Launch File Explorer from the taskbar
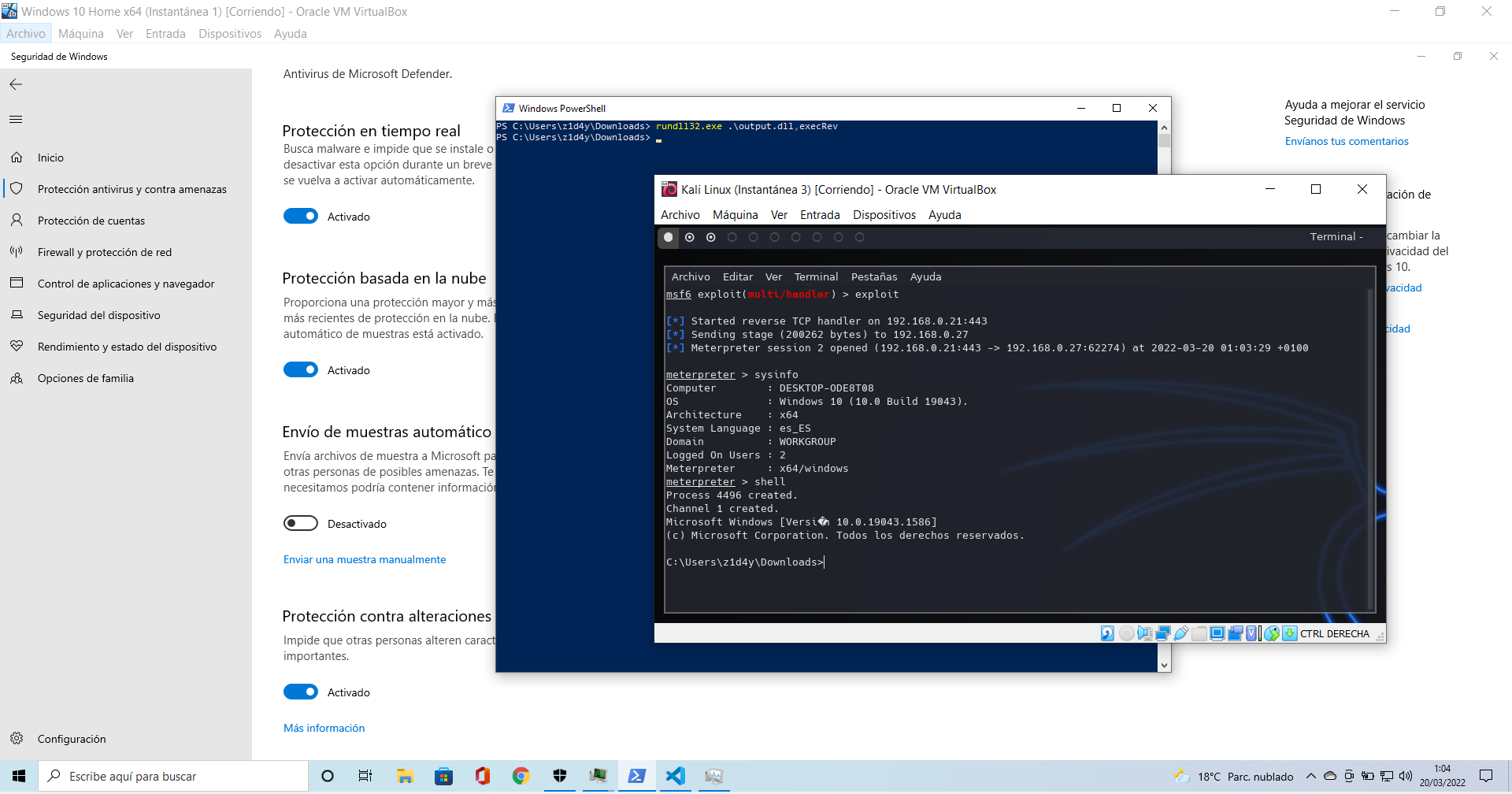This screenshot has height=794, width=1512. 405,776
